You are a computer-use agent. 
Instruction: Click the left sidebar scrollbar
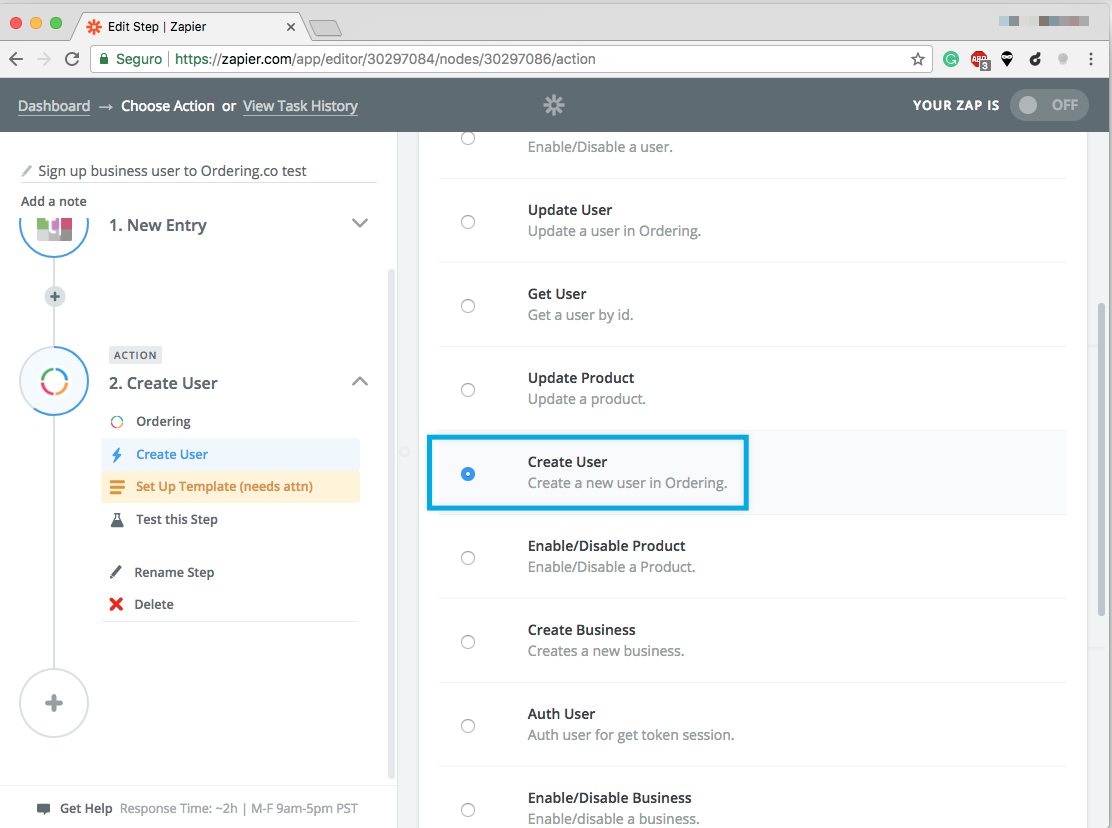pos(391,525)
